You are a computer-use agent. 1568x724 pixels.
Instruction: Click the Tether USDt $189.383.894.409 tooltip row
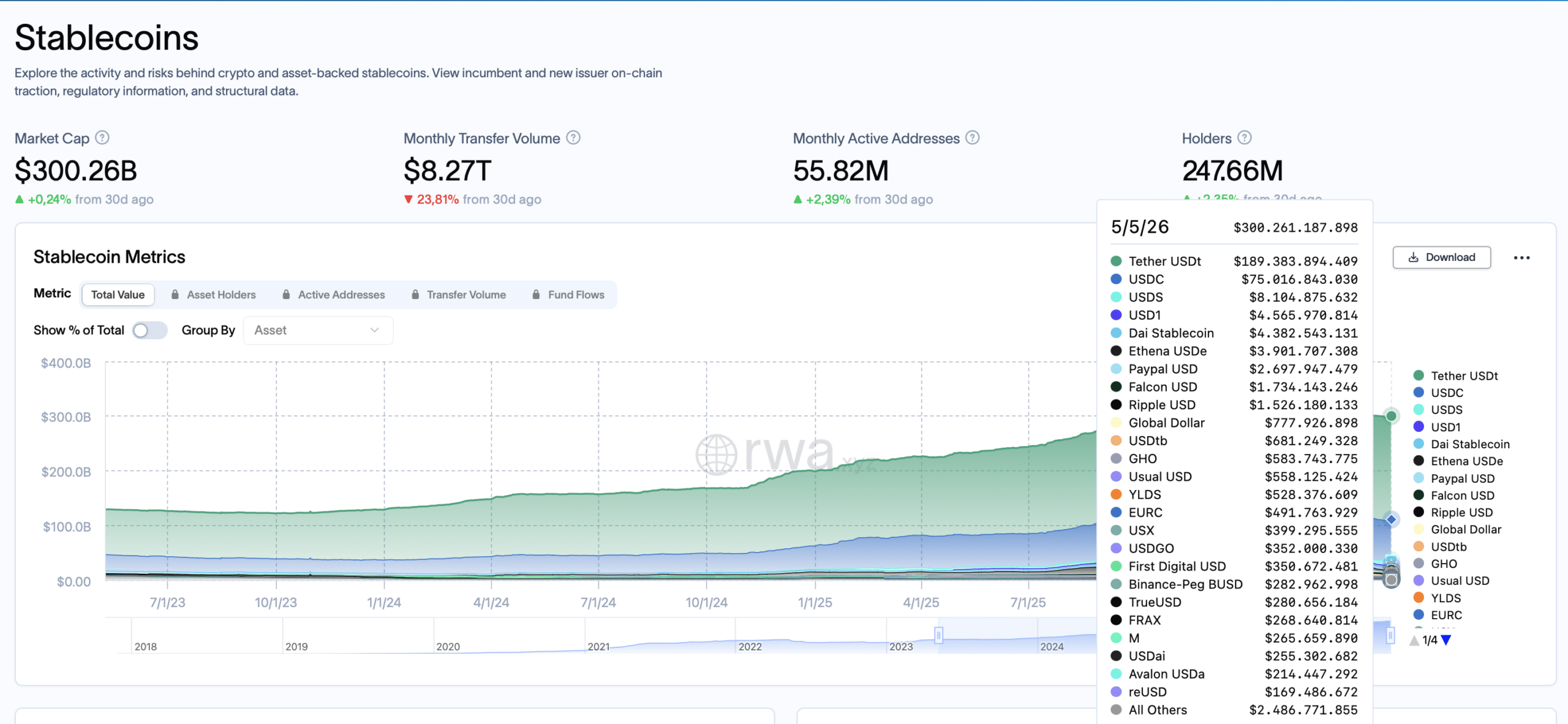pyautogui.click(x=1234, y=262)
